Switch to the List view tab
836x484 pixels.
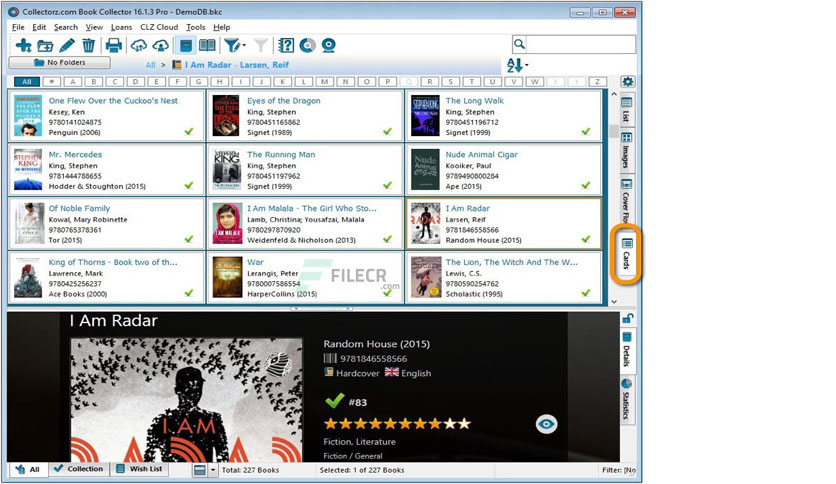[627, 110]
